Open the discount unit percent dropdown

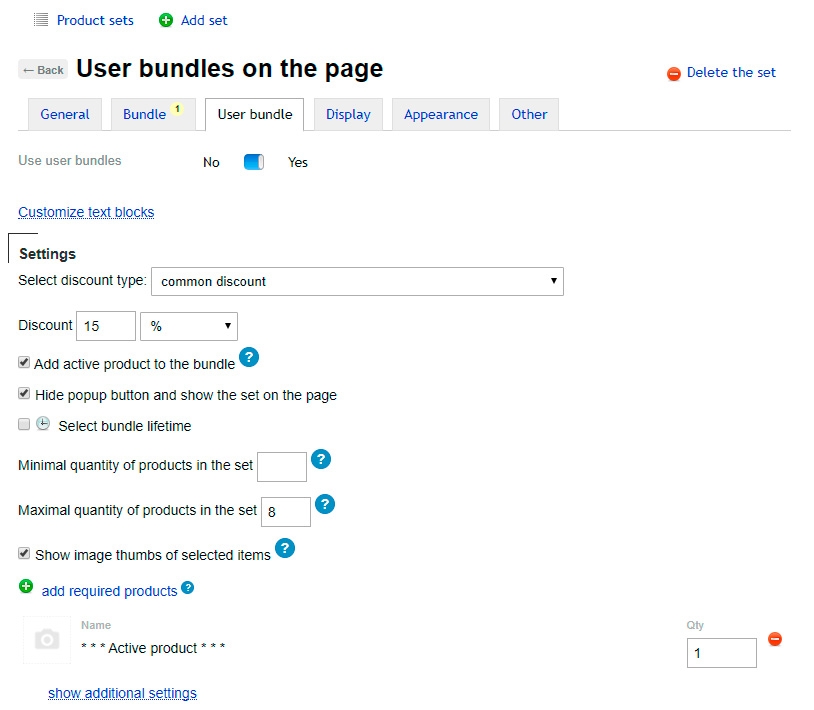[x=189, y=326]
